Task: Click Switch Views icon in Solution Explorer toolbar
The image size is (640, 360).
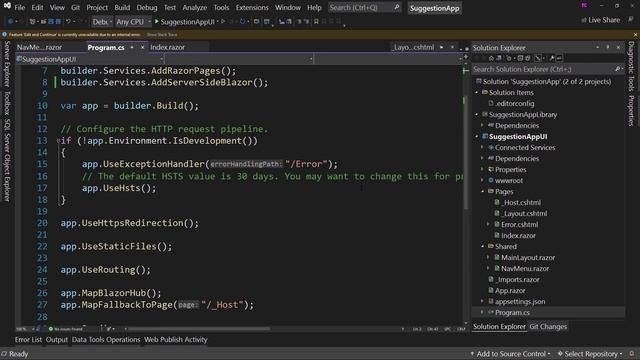Action: pos(499,58)
